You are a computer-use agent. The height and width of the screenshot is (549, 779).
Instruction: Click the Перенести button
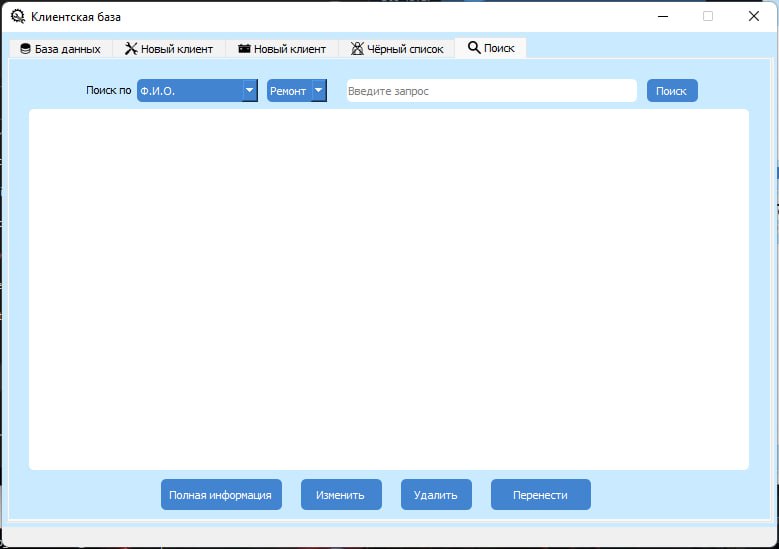tap(541, 494)
